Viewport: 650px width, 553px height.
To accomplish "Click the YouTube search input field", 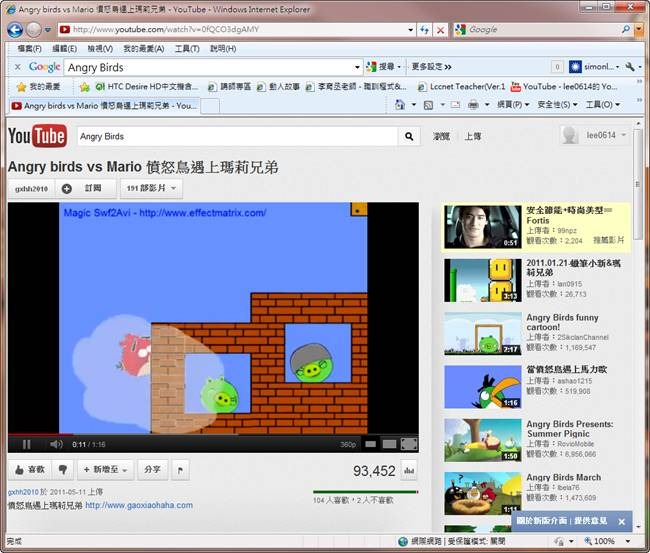I will (x=237, y=136).
